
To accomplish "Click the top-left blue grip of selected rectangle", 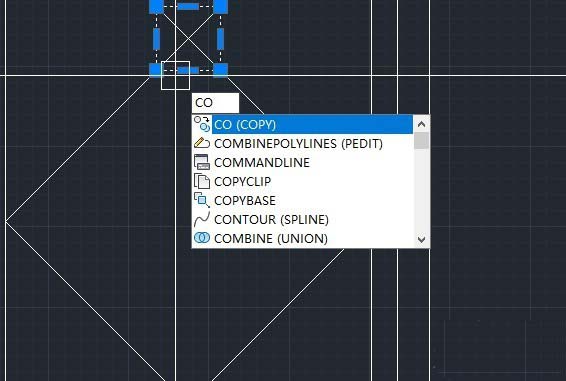I will pyautogui.click(x=156, y=6).
